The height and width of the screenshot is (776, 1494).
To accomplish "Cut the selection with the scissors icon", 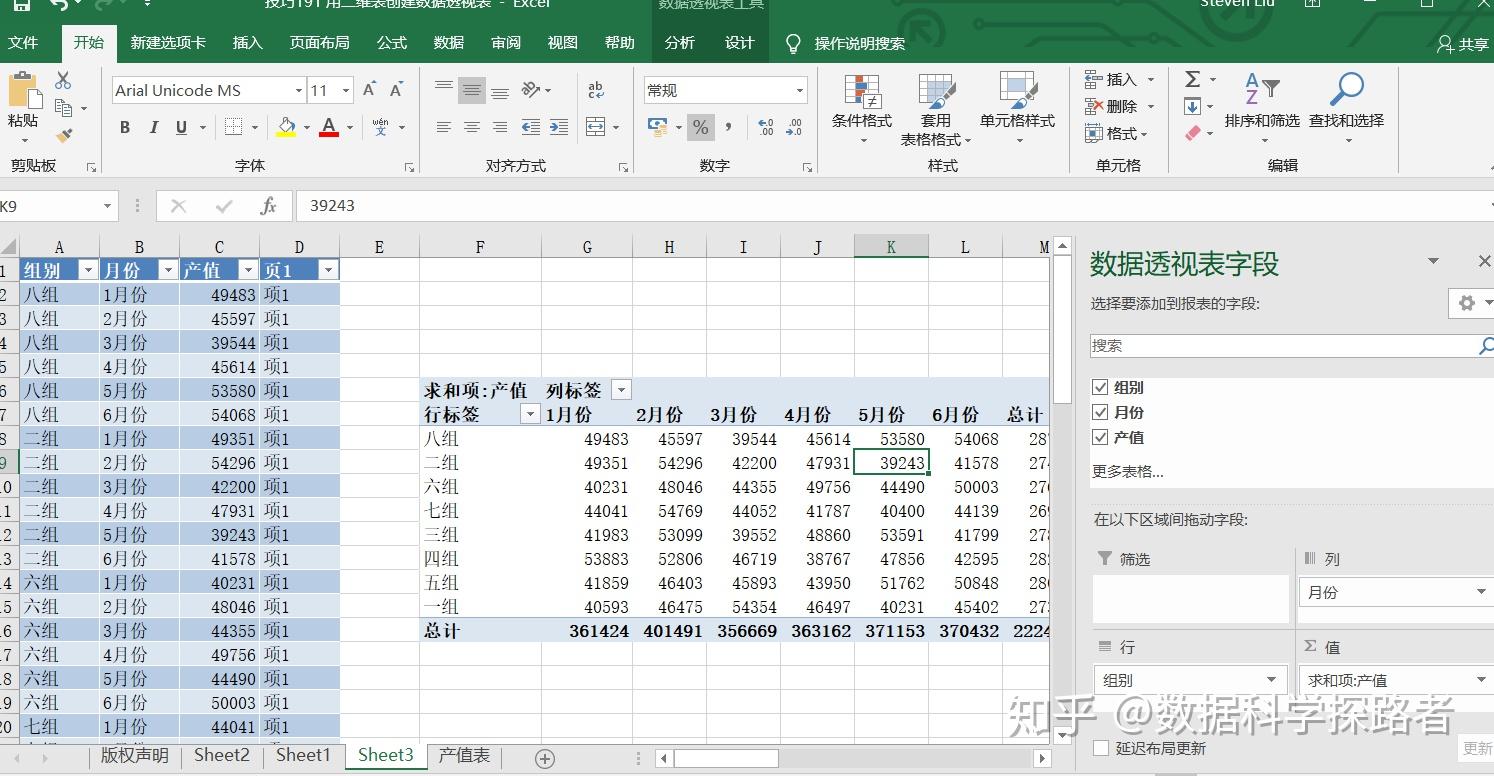I will [x=63, y=80].
